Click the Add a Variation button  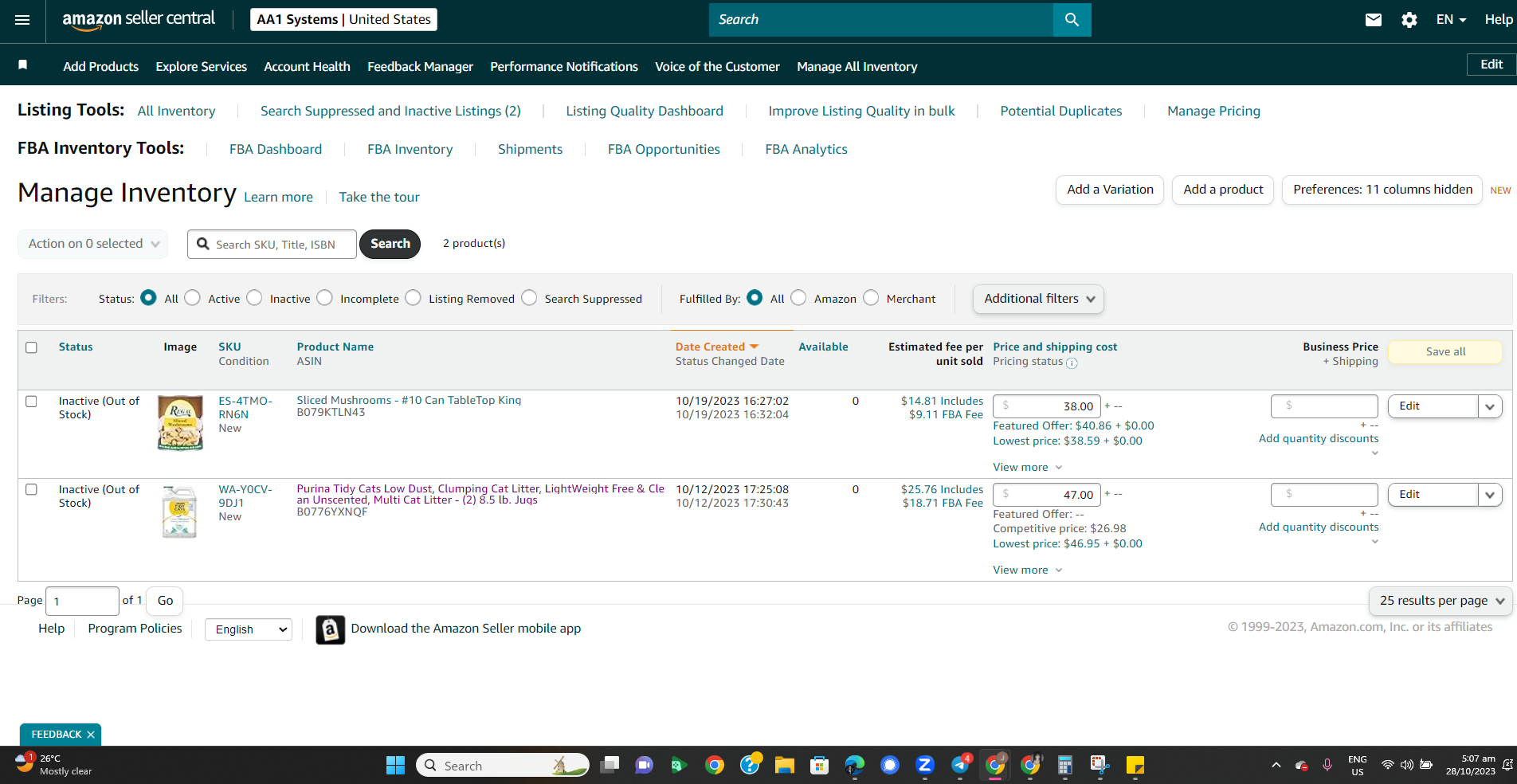coord(1110,190)
